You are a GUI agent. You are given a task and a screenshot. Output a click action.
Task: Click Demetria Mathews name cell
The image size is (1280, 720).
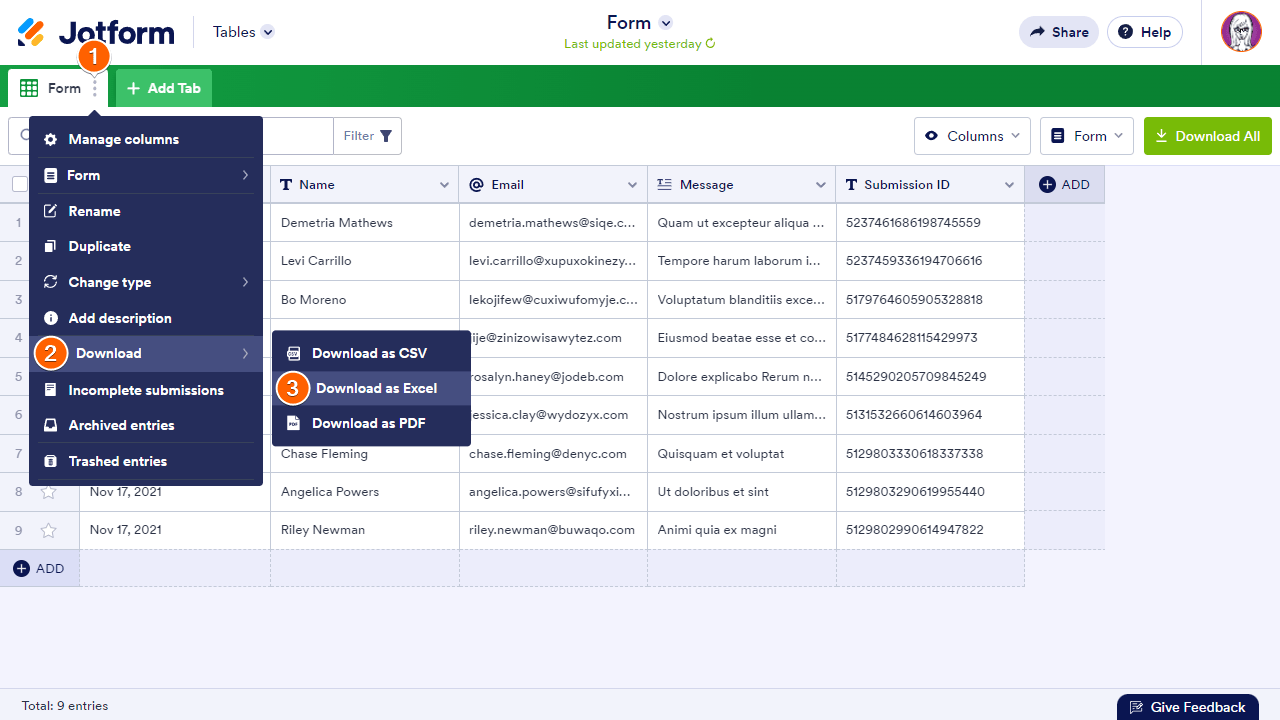click(x=365, y=223)
